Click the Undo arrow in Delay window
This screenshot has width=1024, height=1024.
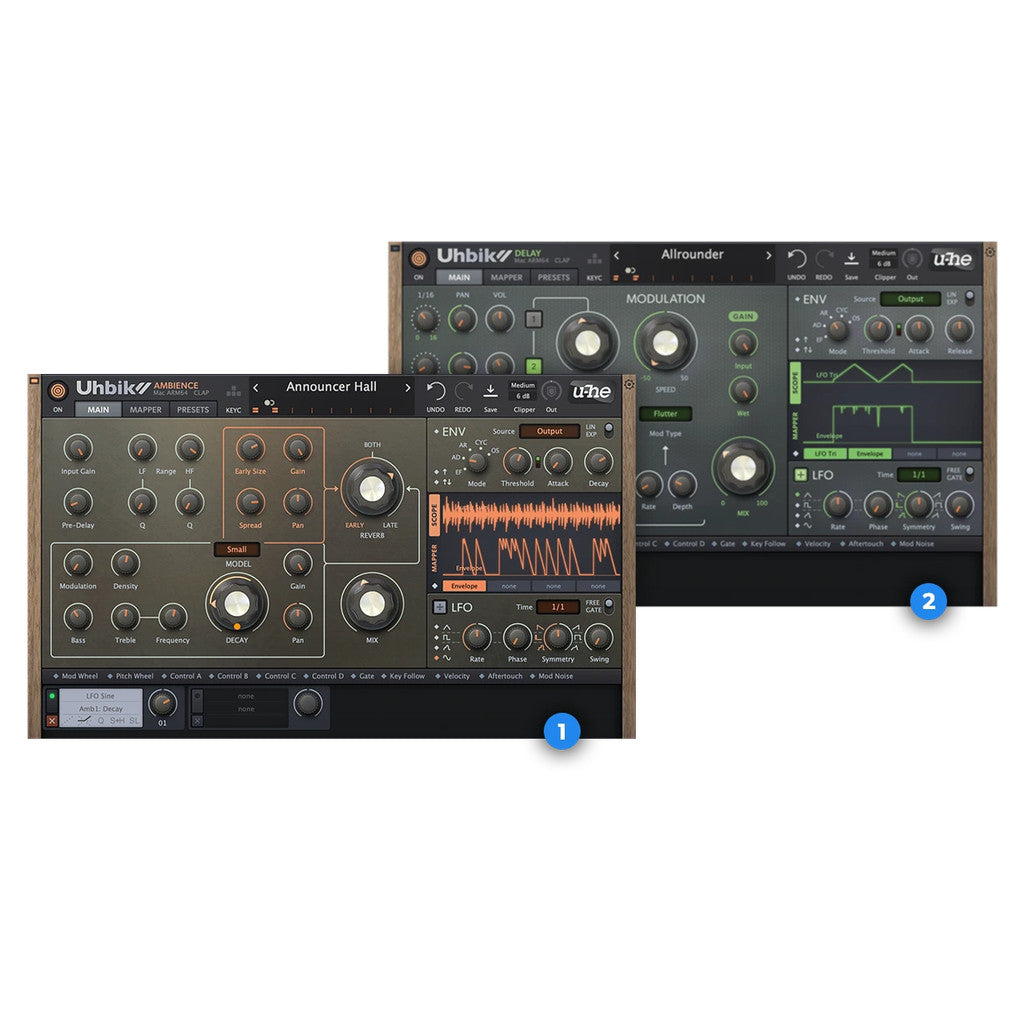(x=796, y=259)
